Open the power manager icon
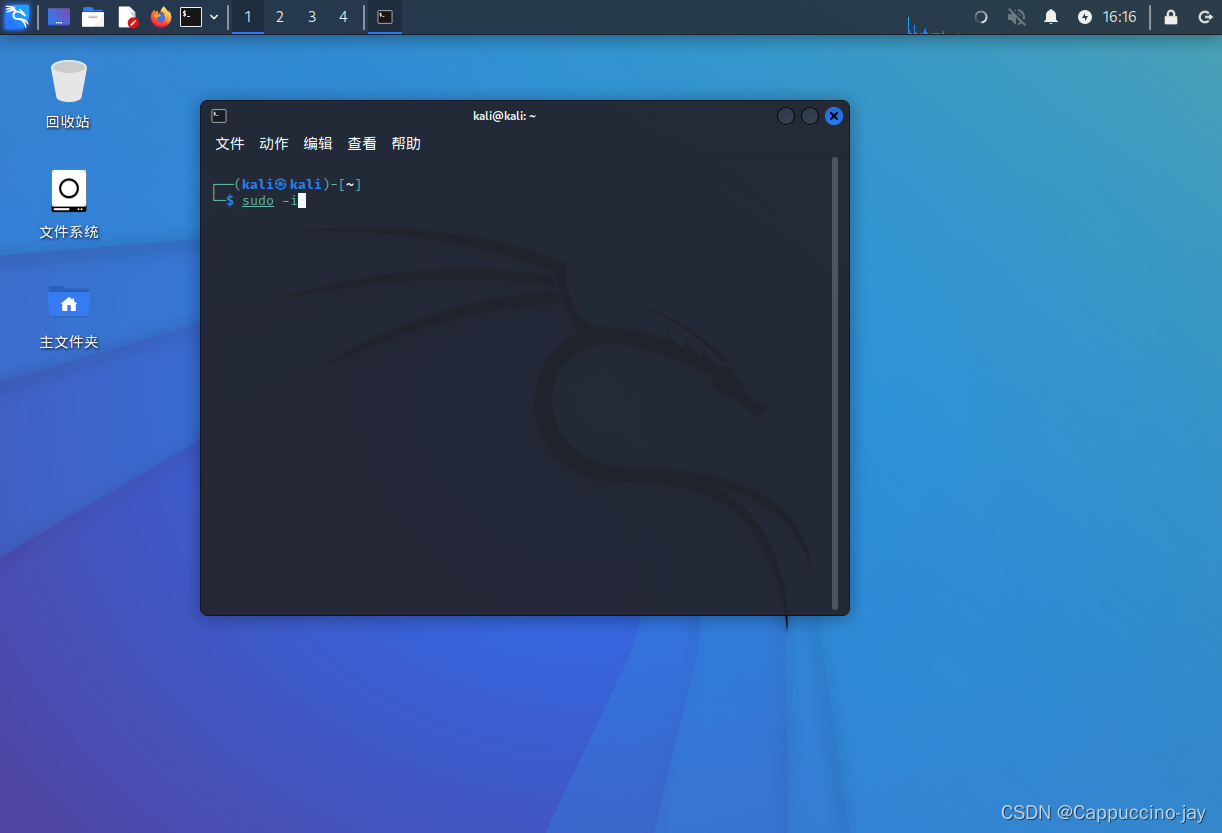The image size is (1222, 833). (1085, 17)
